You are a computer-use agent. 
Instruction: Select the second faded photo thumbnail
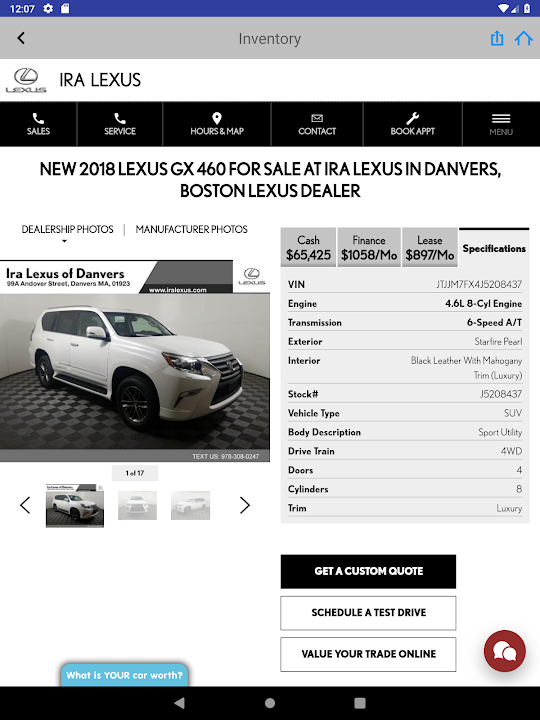pos(190,506)
